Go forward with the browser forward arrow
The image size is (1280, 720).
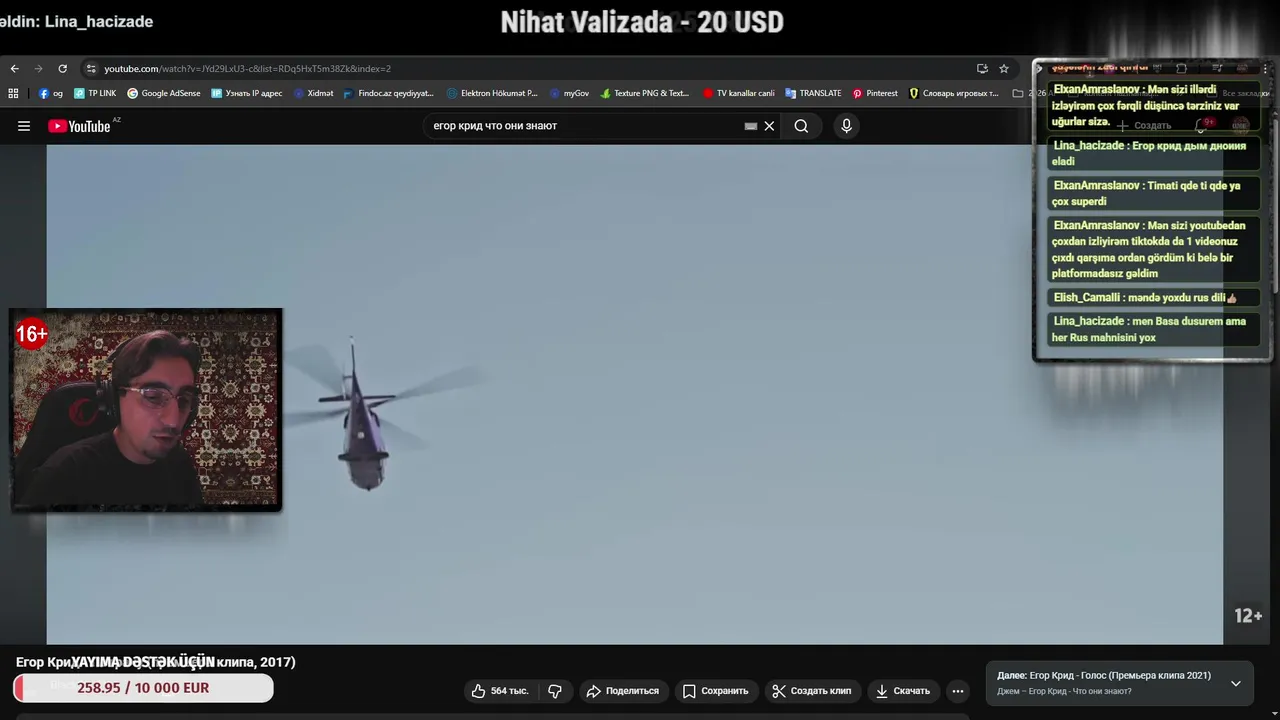[38, 69]
